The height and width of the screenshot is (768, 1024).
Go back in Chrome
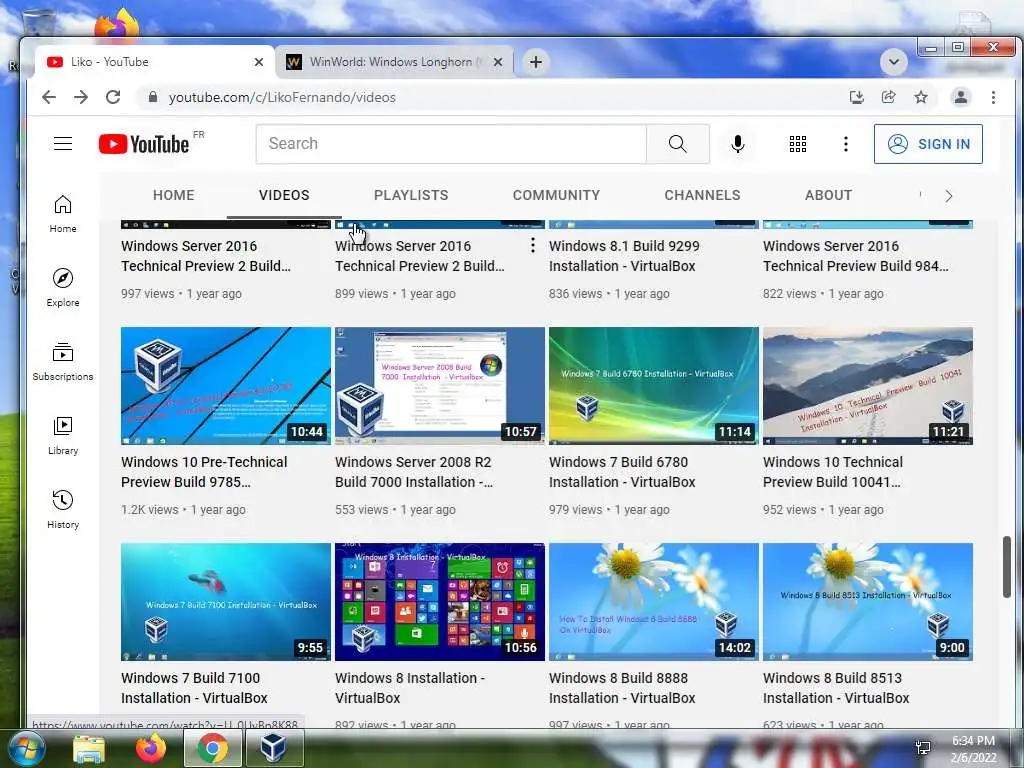[49, 97]
